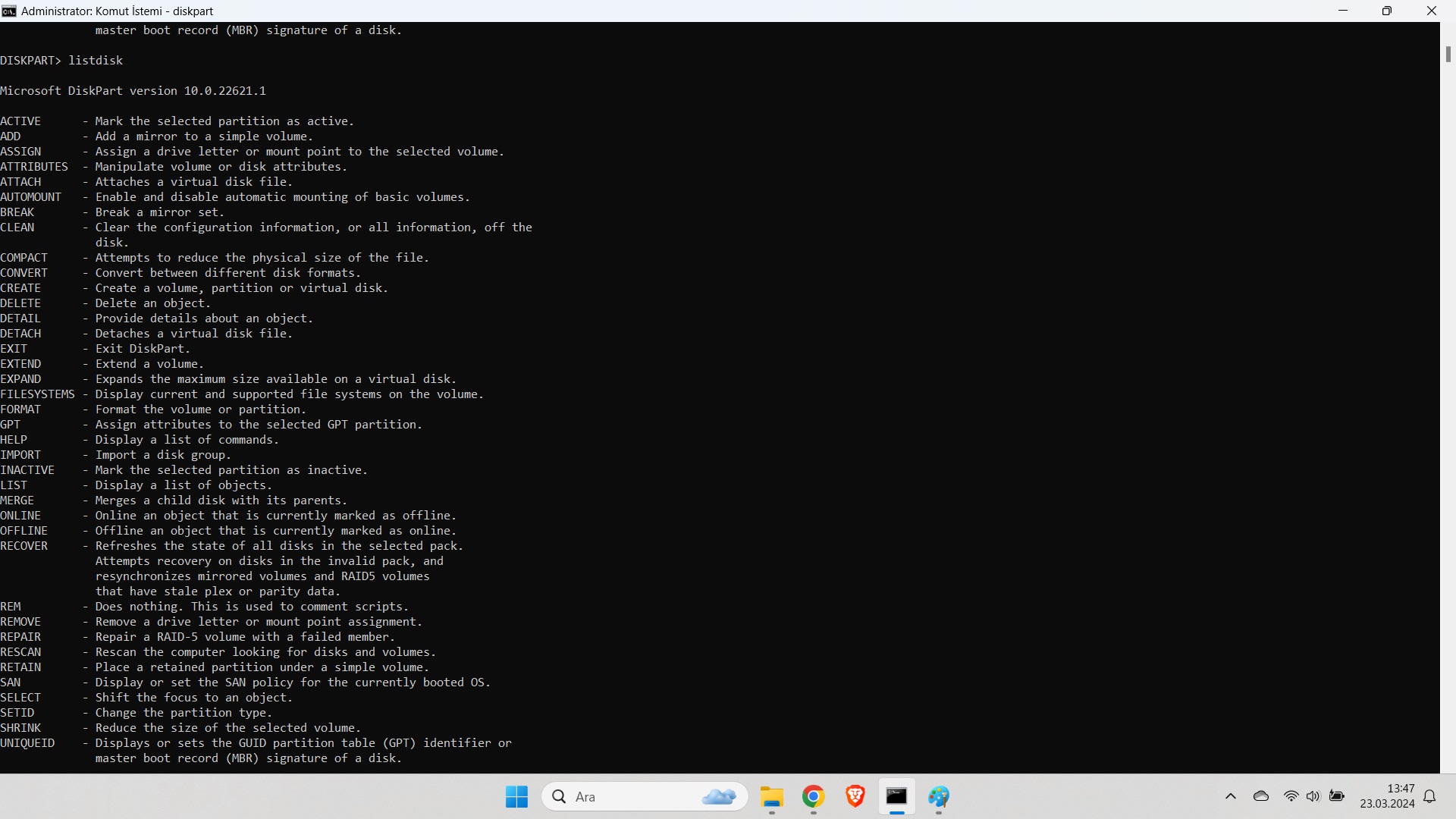Launch Google Chrome from the taskbar

tap(814, 796)
